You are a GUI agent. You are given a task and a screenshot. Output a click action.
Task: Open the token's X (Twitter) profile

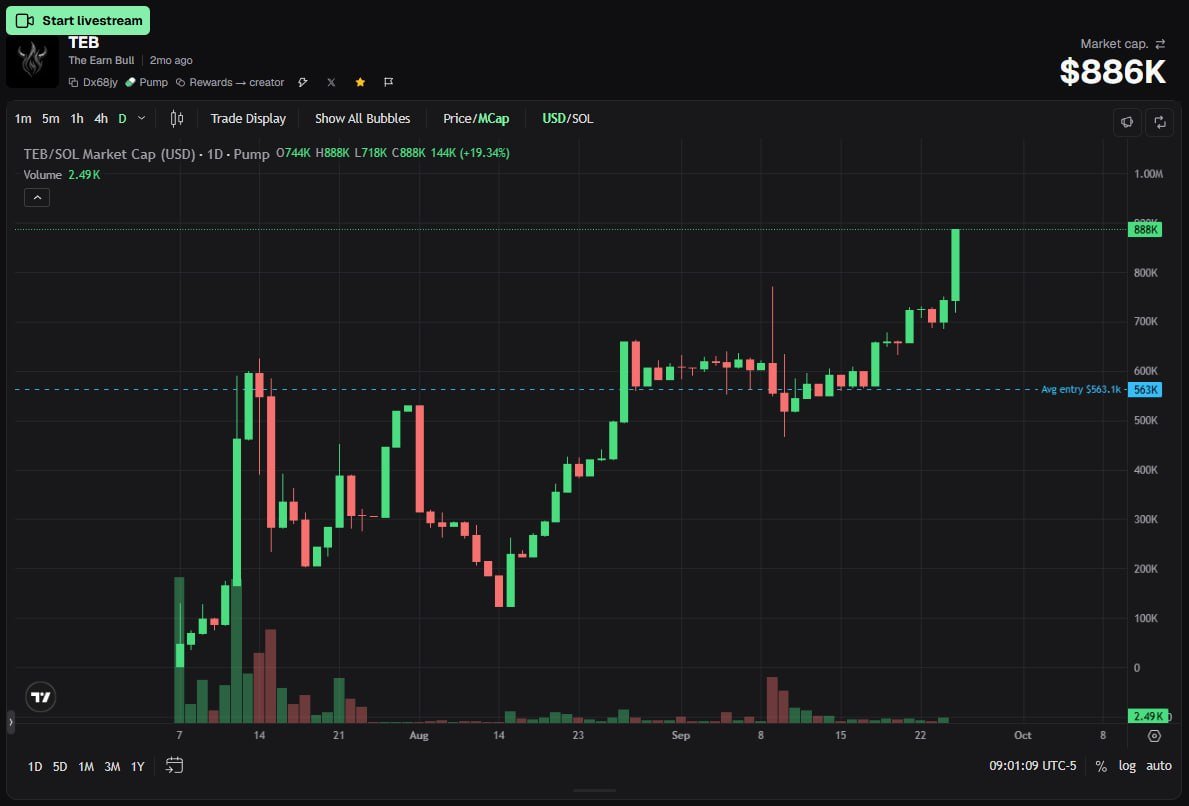tap(331, 82)
